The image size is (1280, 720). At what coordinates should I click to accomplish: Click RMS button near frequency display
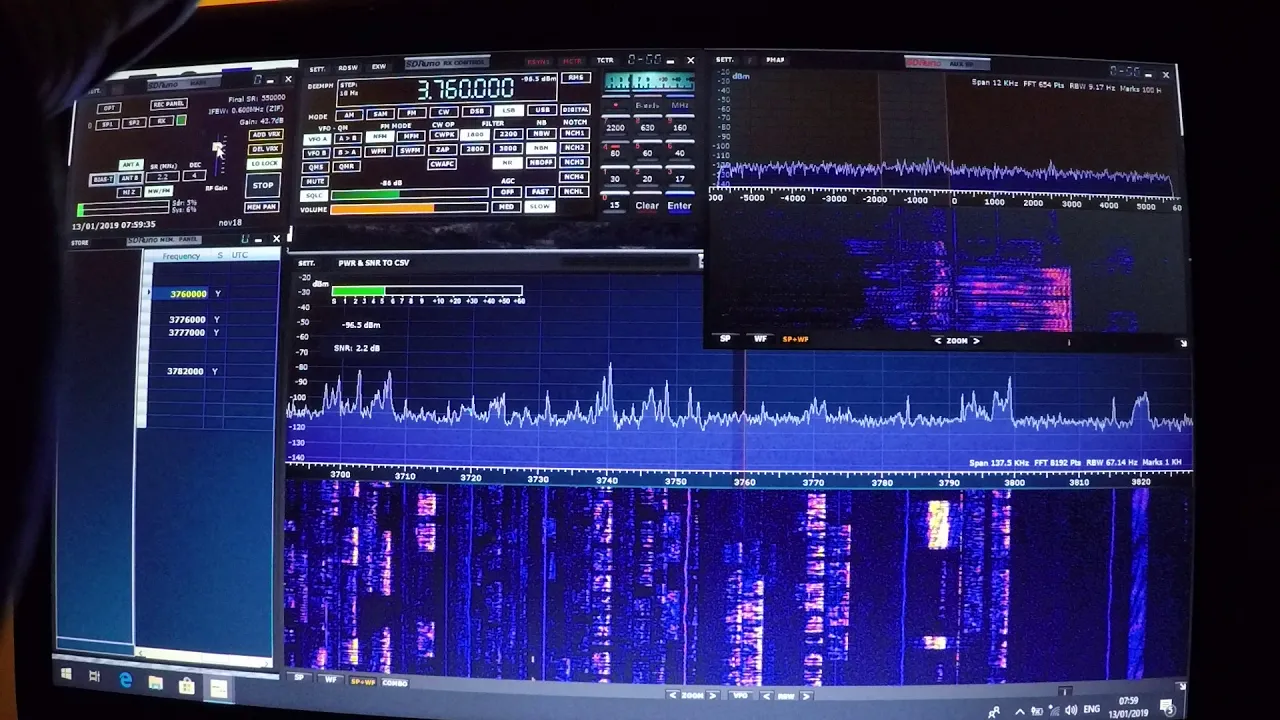tap(576, 77)
